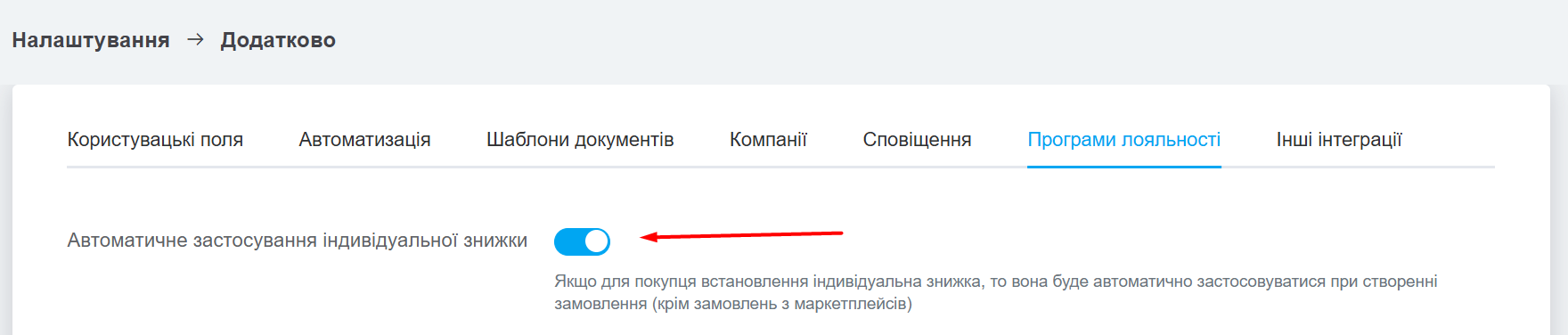This screenshot has height=335, width=1568.
Task: Click the white knob of the blue switch
Action: (596, 241)
